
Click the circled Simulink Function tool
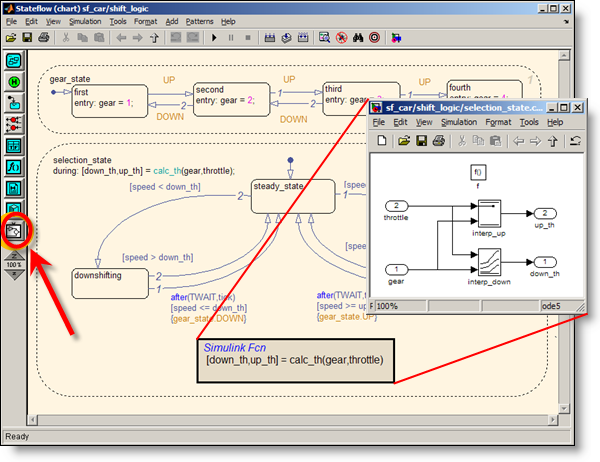(15, 230)
